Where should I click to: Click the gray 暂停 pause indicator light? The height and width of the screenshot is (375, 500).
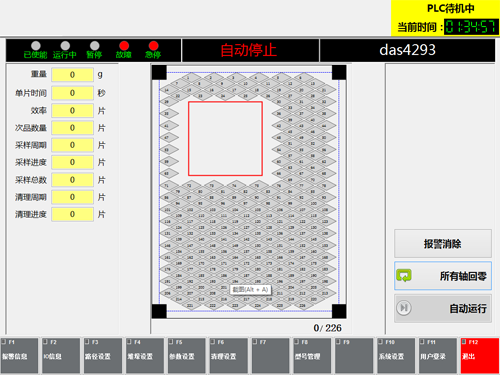(95, 46)
